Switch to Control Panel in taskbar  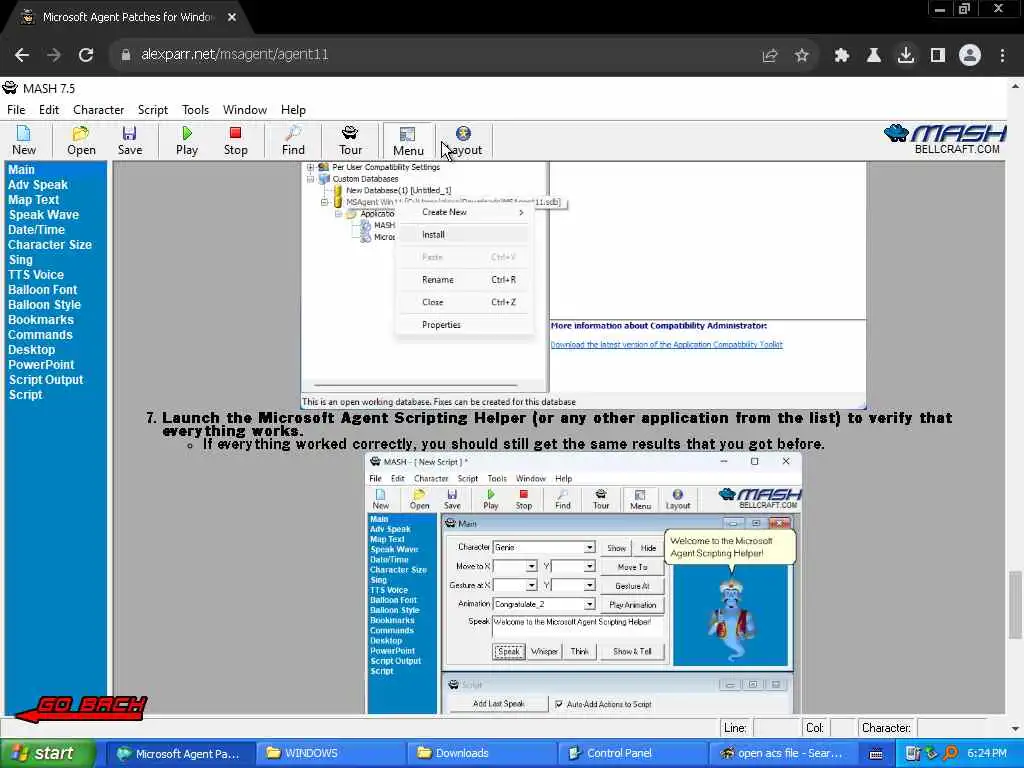pos(633,754)
